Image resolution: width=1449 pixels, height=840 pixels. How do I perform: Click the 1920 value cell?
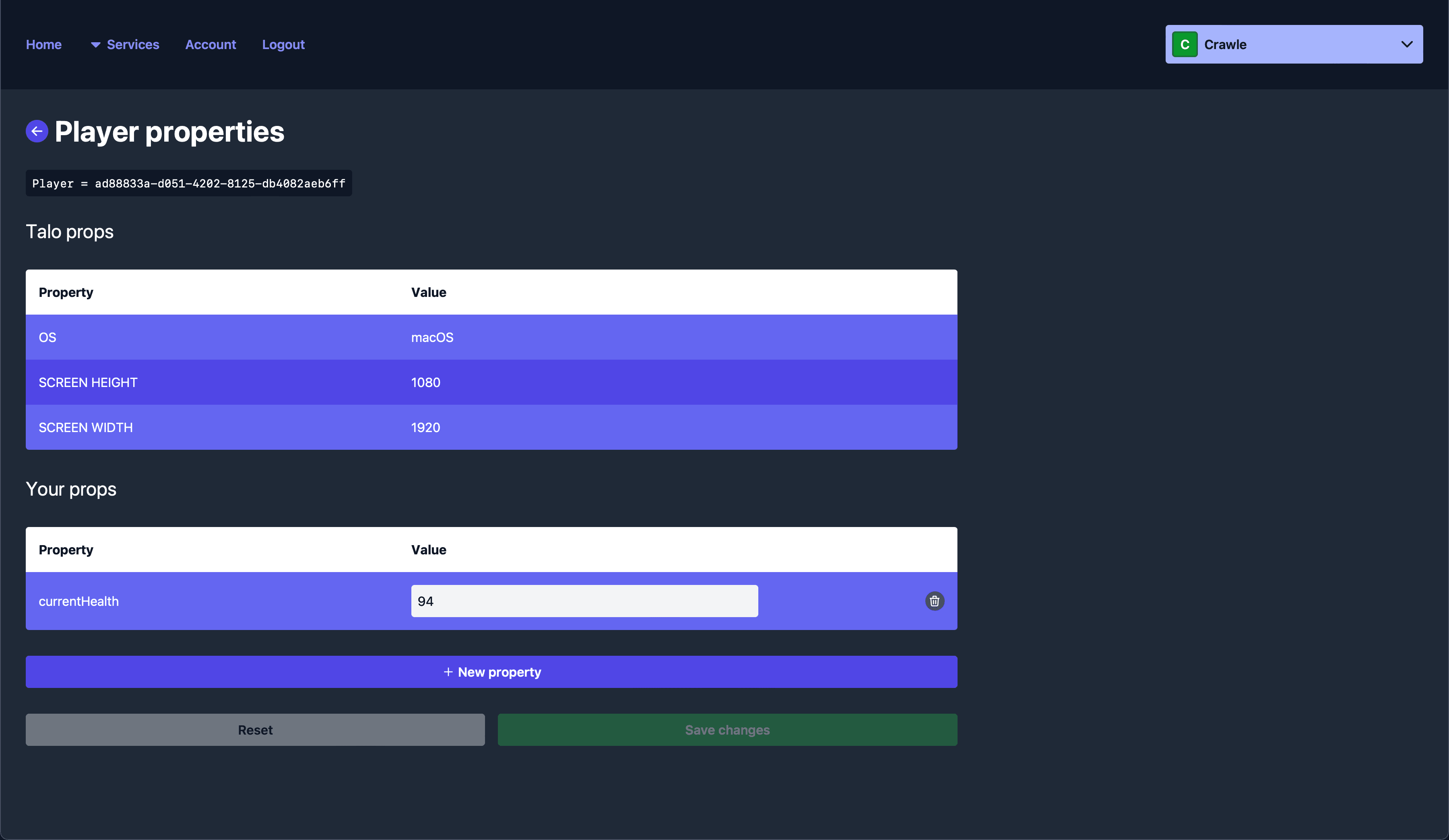pyautogui.click(x=425, y=428)
